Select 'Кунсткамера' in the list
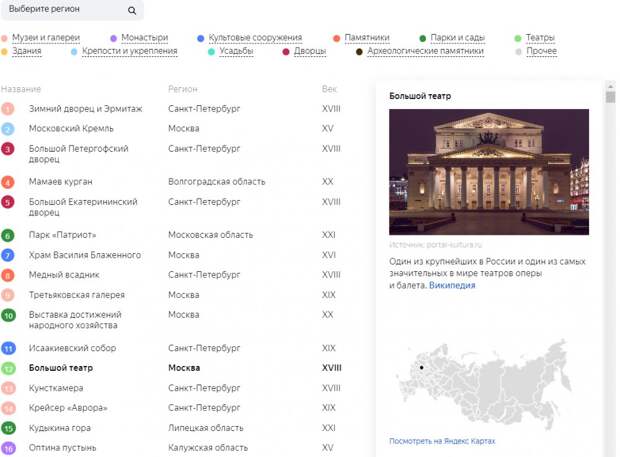This screenshot has width=620, height=457. tap(56, 388)
